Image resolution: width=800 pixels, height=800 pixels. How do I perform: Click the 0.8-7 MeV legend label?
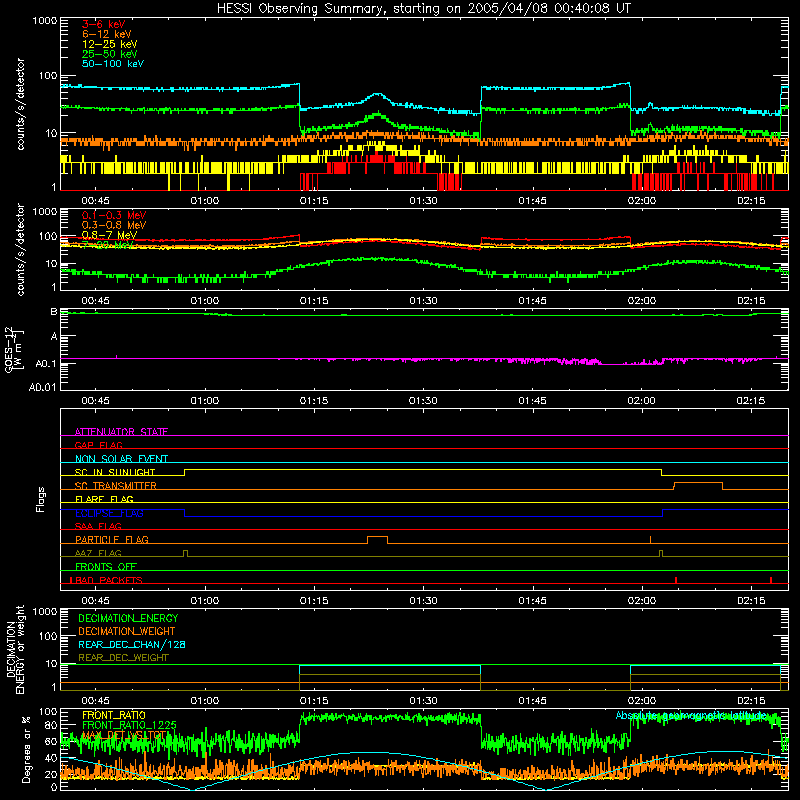109,235
